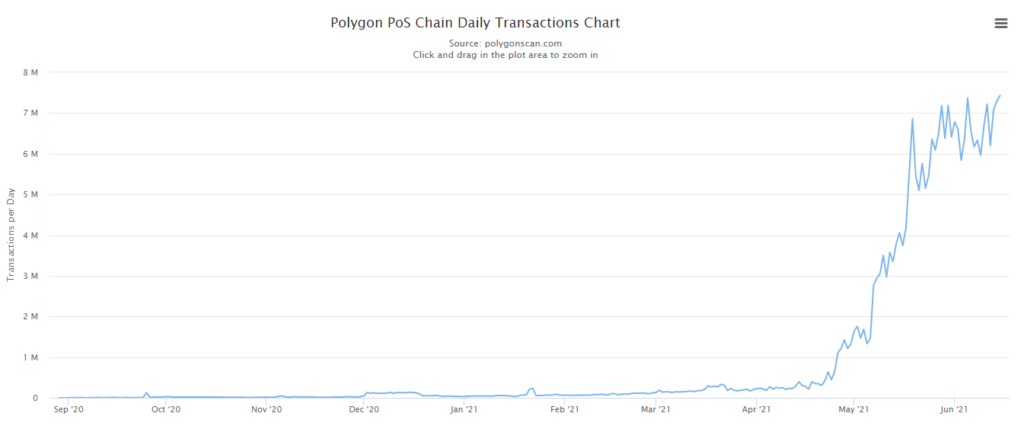Screen dimensions: 1024x442
Task: Select the Jun '21 x-axis label
Action: coord(956,409)
